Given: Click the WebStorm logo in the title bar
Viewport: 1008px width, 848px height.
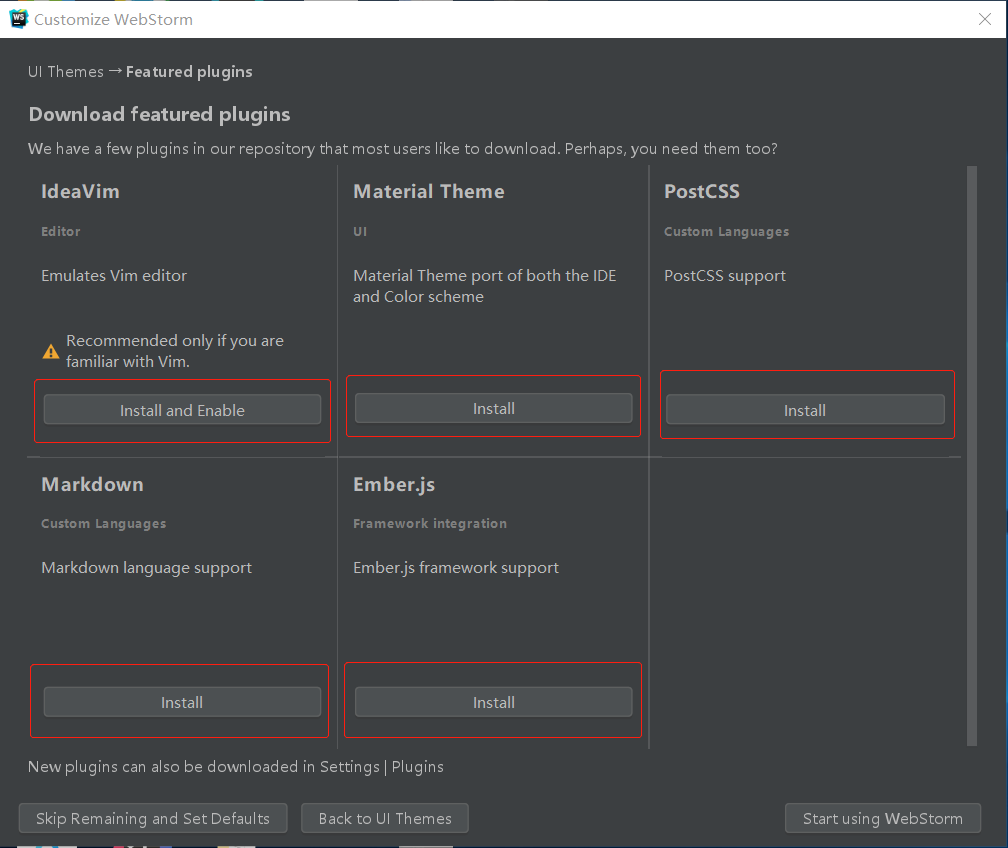Looking at the screenshot, I should tap(18, 18).
